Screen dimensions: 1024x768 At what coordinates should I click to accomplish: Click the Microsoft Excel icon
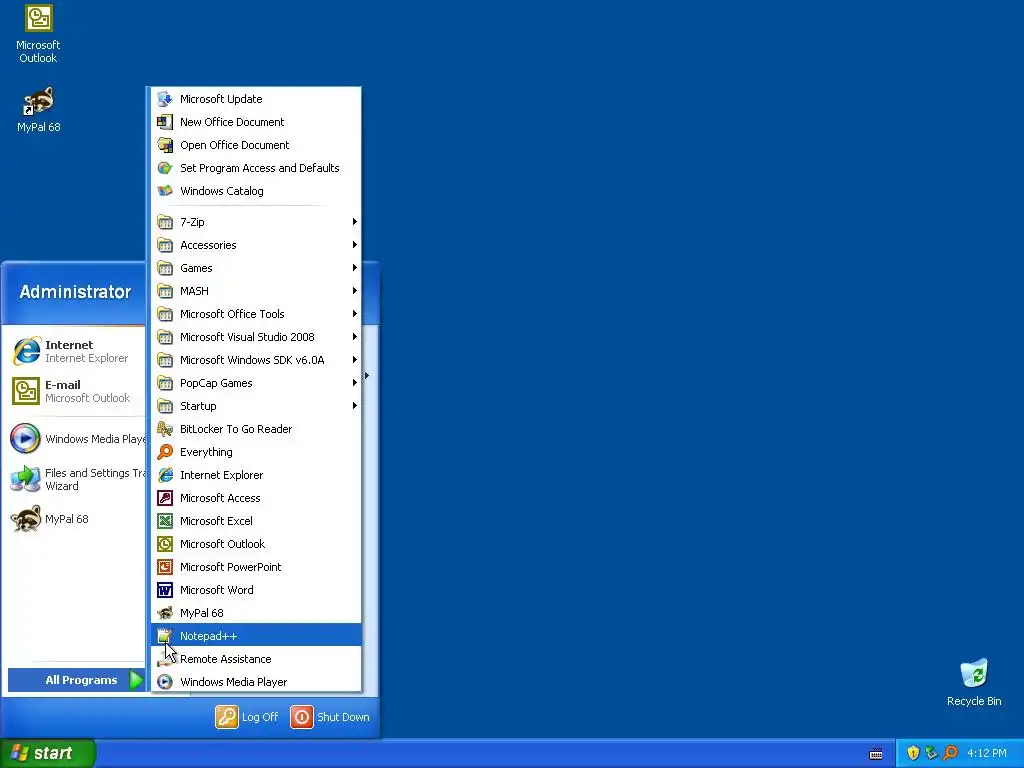tap(165, 521)
